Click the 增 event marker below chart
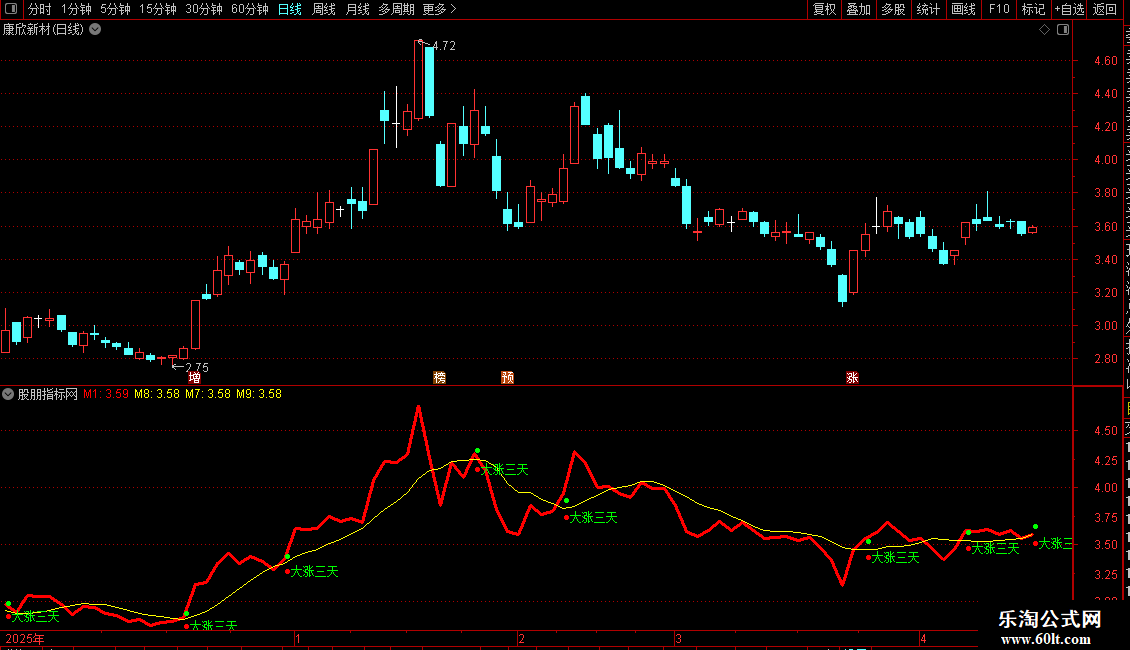The image size is (1130, 650). pyautogui.click(x=195, y=378)
